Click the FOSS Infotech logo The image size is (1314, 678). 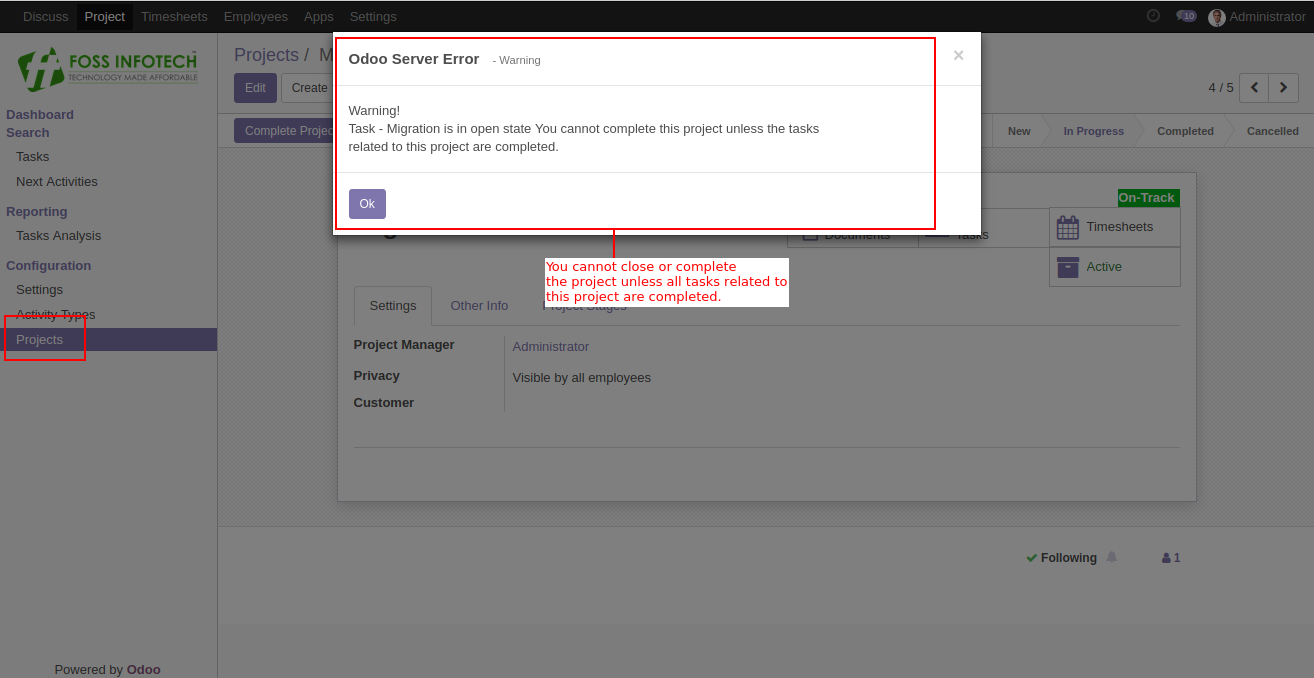[108, 69]
